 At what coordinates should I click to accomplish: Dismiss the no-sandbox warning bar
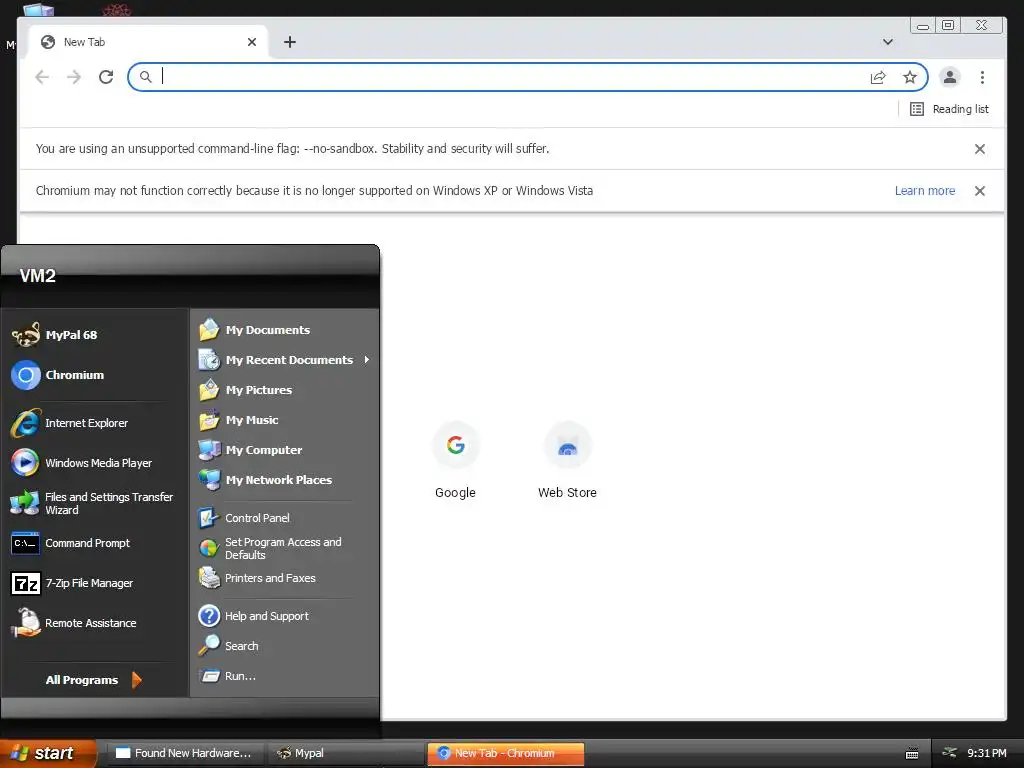point(980,149)
